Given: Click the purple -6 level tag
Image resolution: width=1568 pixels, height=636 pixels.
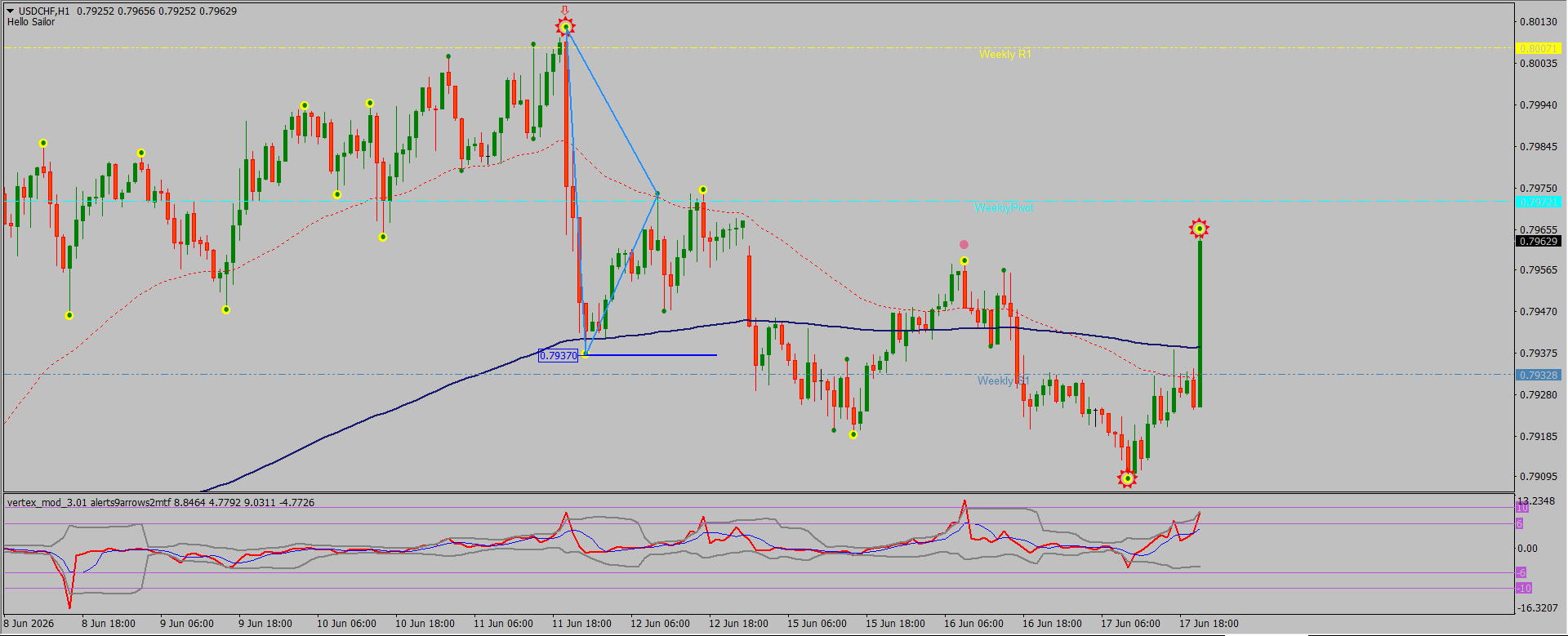Looking at the screenshot, I should pyautogui.click(x=1521, y=572).
